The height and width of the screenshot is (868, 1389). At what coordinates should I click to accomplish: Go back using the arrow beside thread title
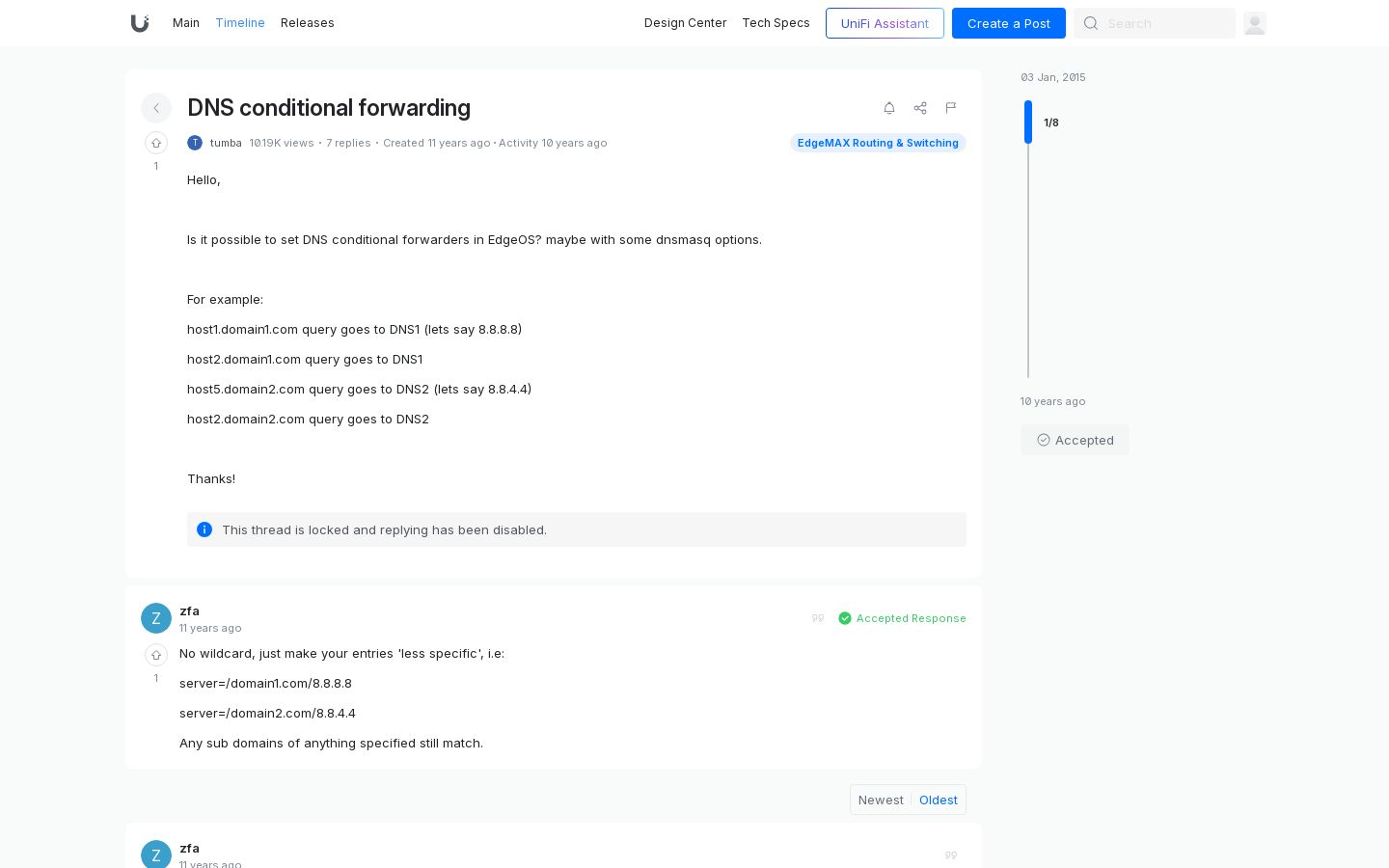[x=156, y=108]
